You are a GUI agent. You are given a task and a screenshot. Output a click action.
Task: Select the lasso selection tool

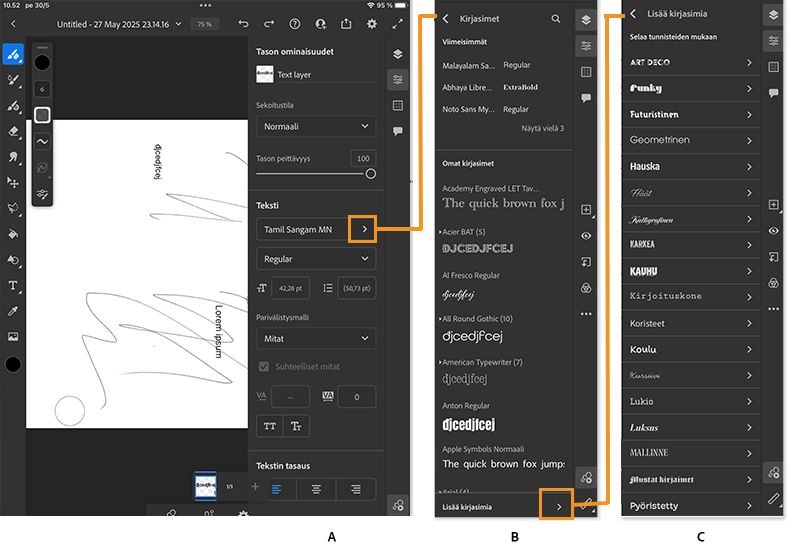click(13, 208)
